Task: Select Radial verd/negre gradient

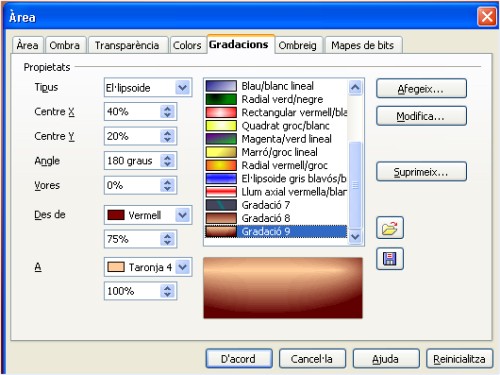Action: coord(276,99)
